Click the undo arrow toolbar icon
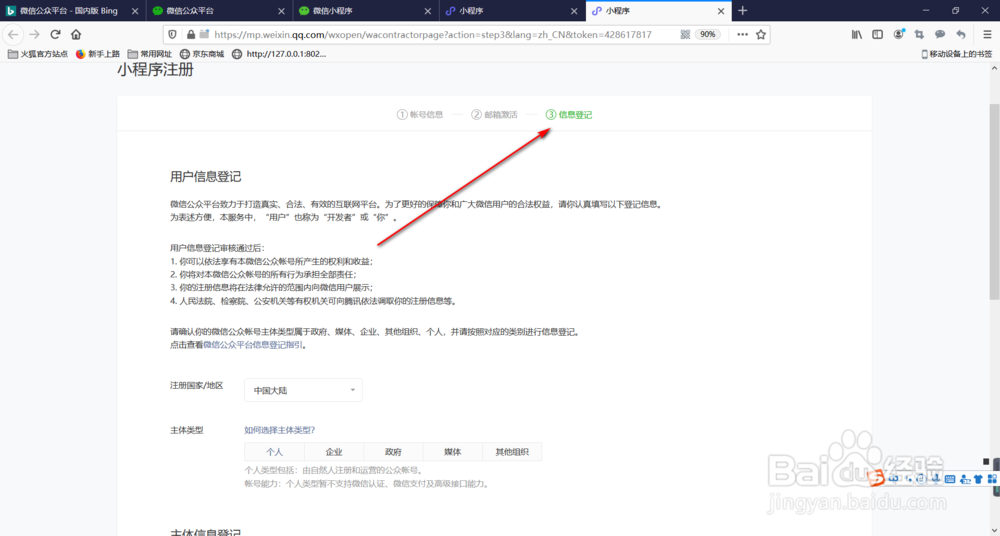 961,34
